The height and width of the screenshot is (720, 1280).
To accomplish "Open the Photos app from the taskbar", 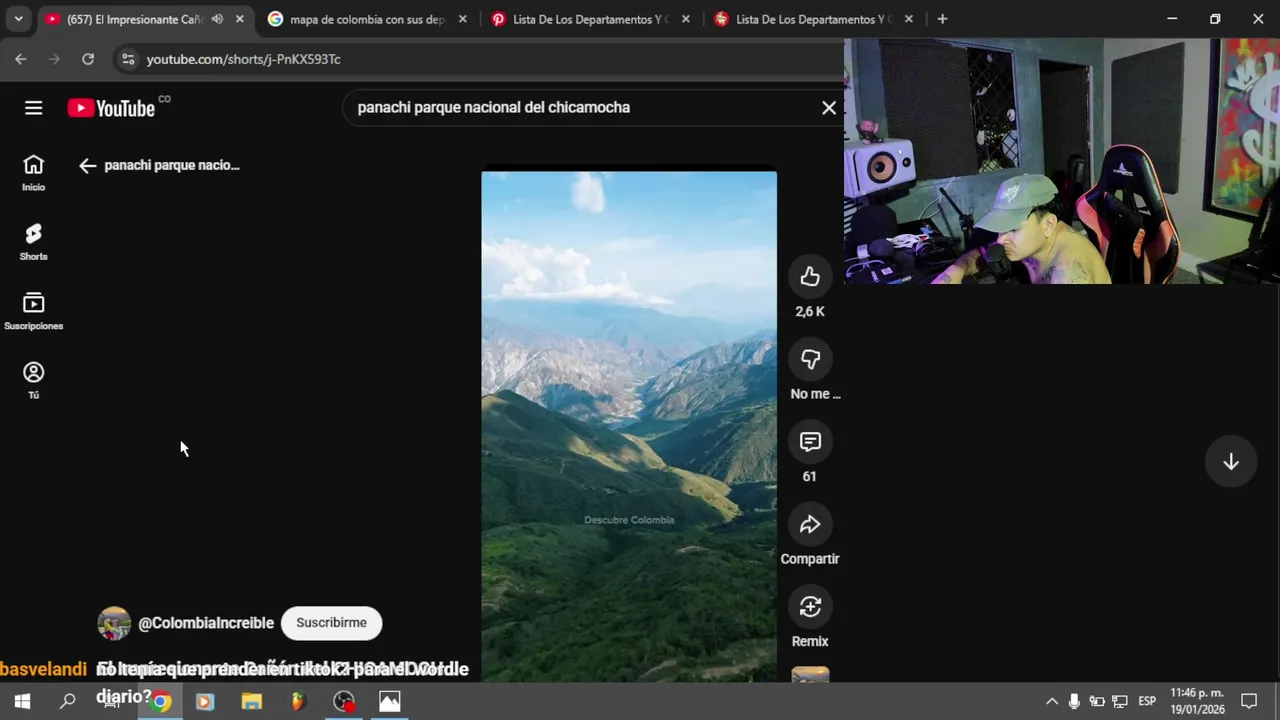I will tap(389, 701).
